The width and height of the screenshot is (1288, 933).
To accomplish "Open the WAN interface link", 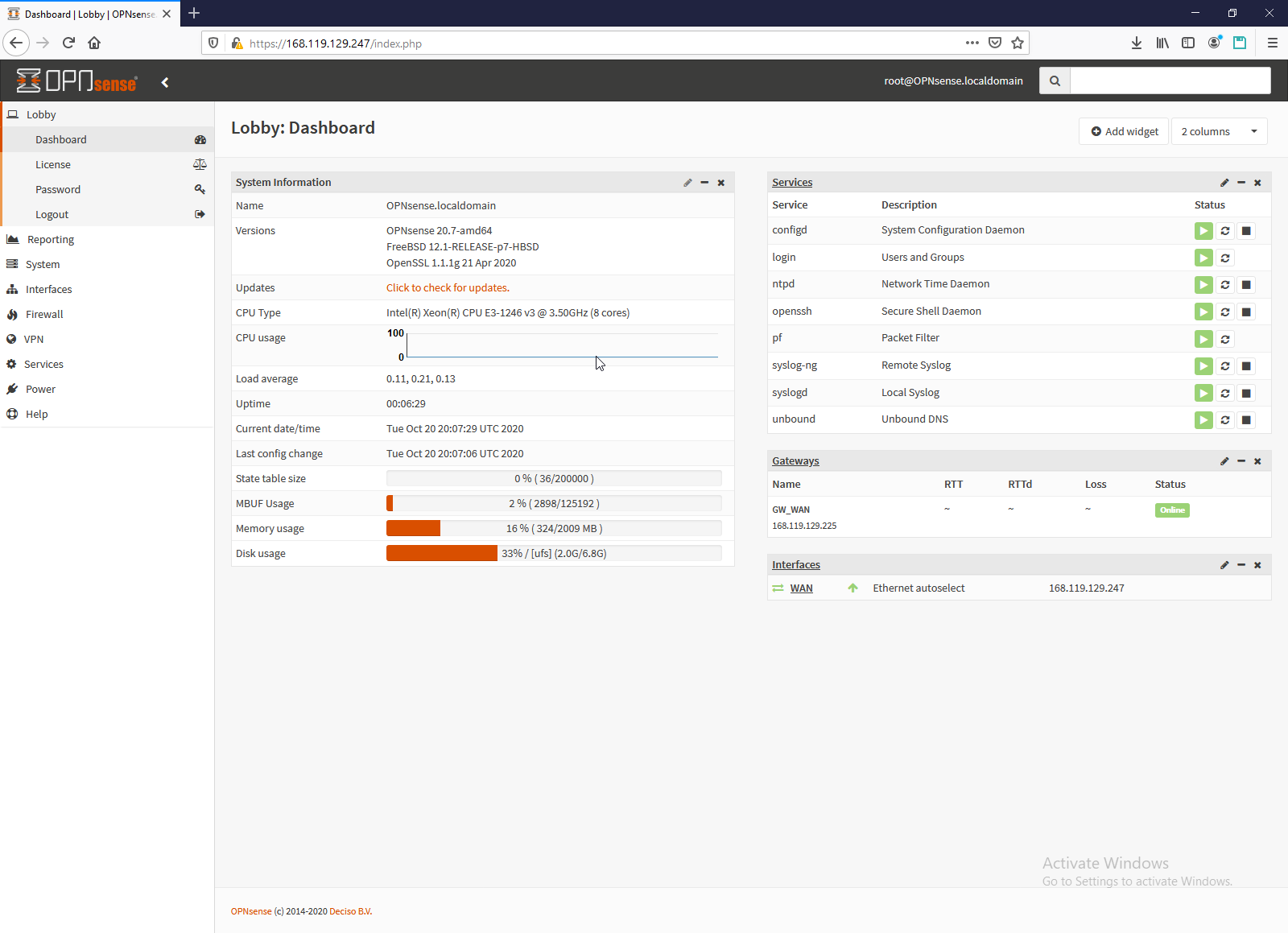I will point(801,588).
